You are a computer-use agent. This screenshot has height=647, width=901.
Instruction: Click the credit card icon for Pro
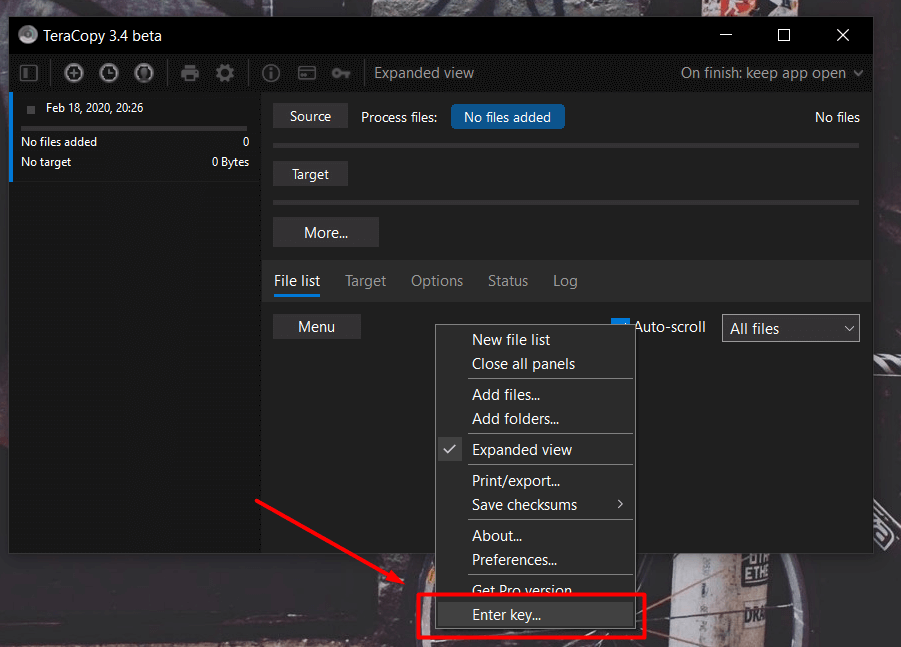coord(307,73)
